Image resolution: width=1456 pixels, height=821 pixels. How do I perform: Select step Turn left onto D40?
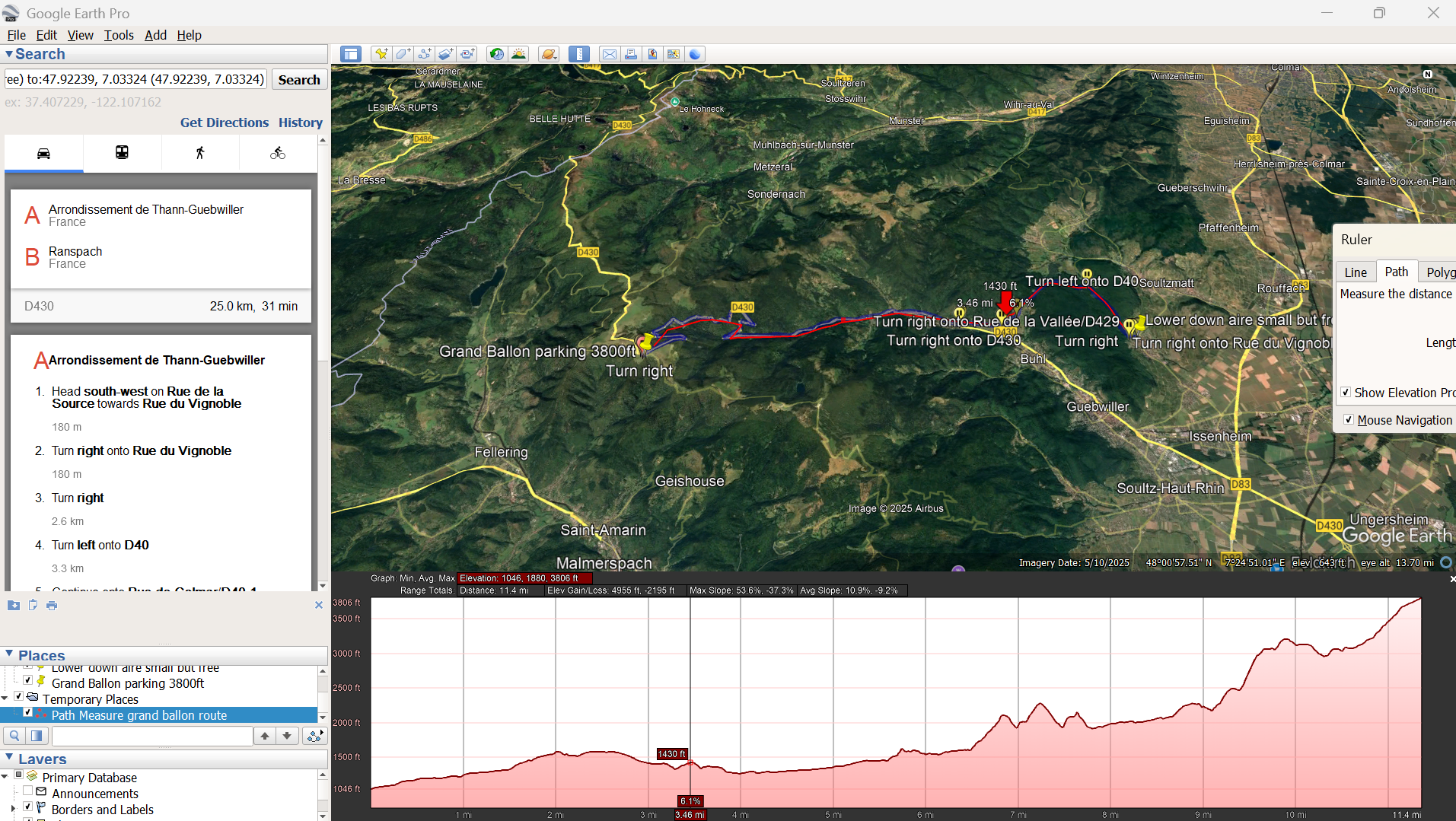(x=100, y=545)
